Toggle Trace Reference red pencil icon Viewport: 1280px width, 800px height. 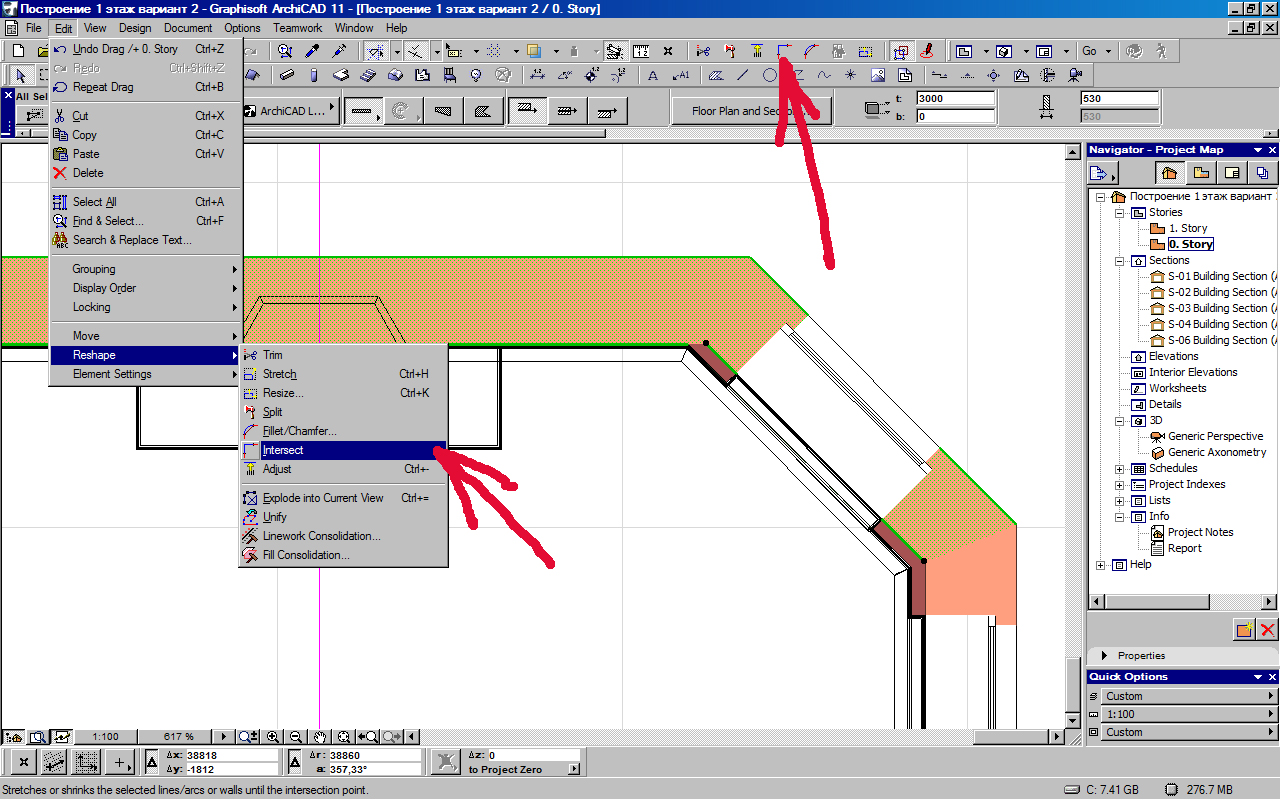coord(928,50)
